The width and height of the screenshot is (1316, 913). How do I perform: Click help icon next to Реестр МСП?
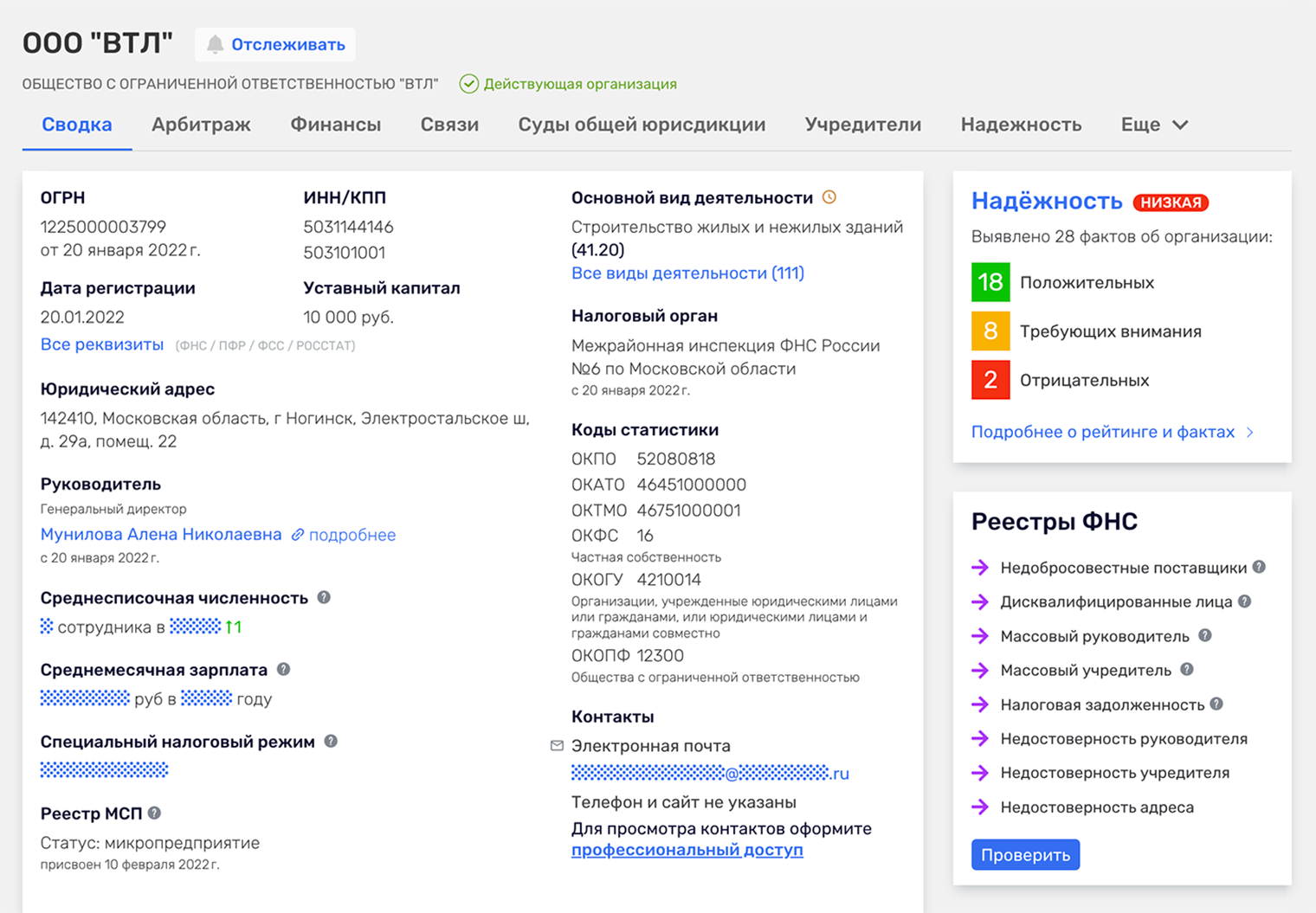click(154, 813)
